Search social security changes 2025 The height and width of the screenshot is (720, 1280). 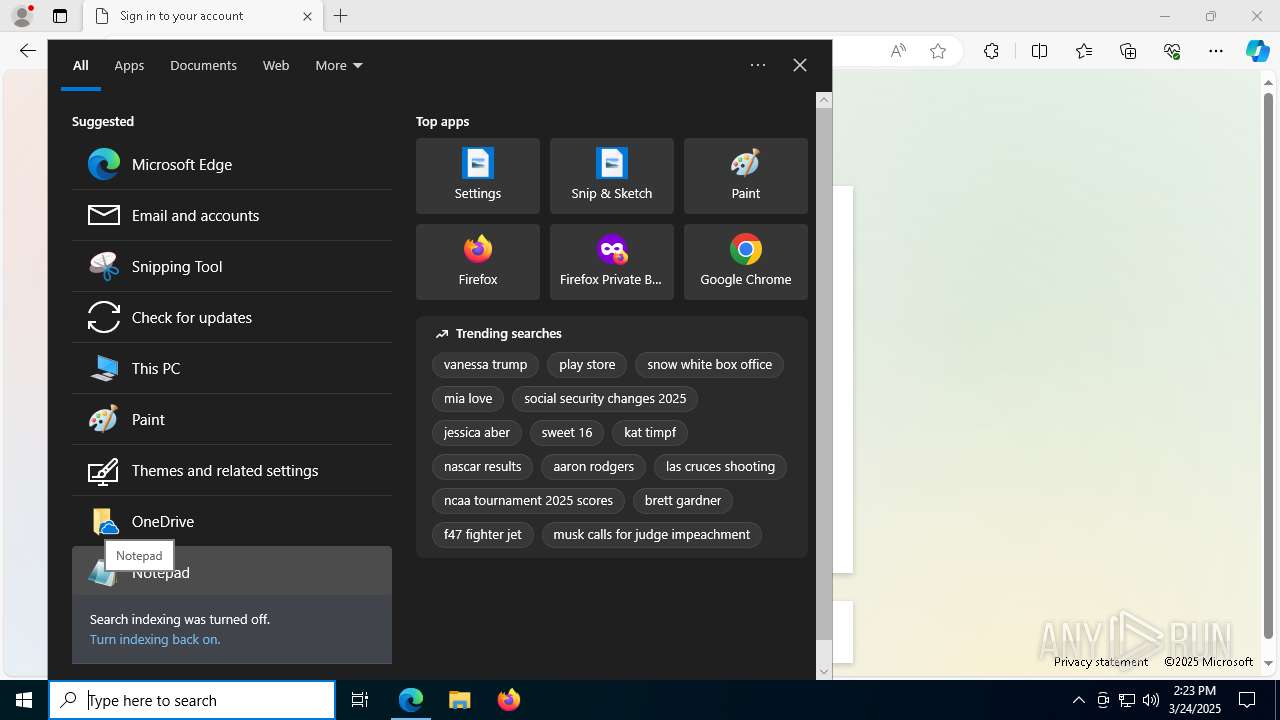[x=605, y=399]
